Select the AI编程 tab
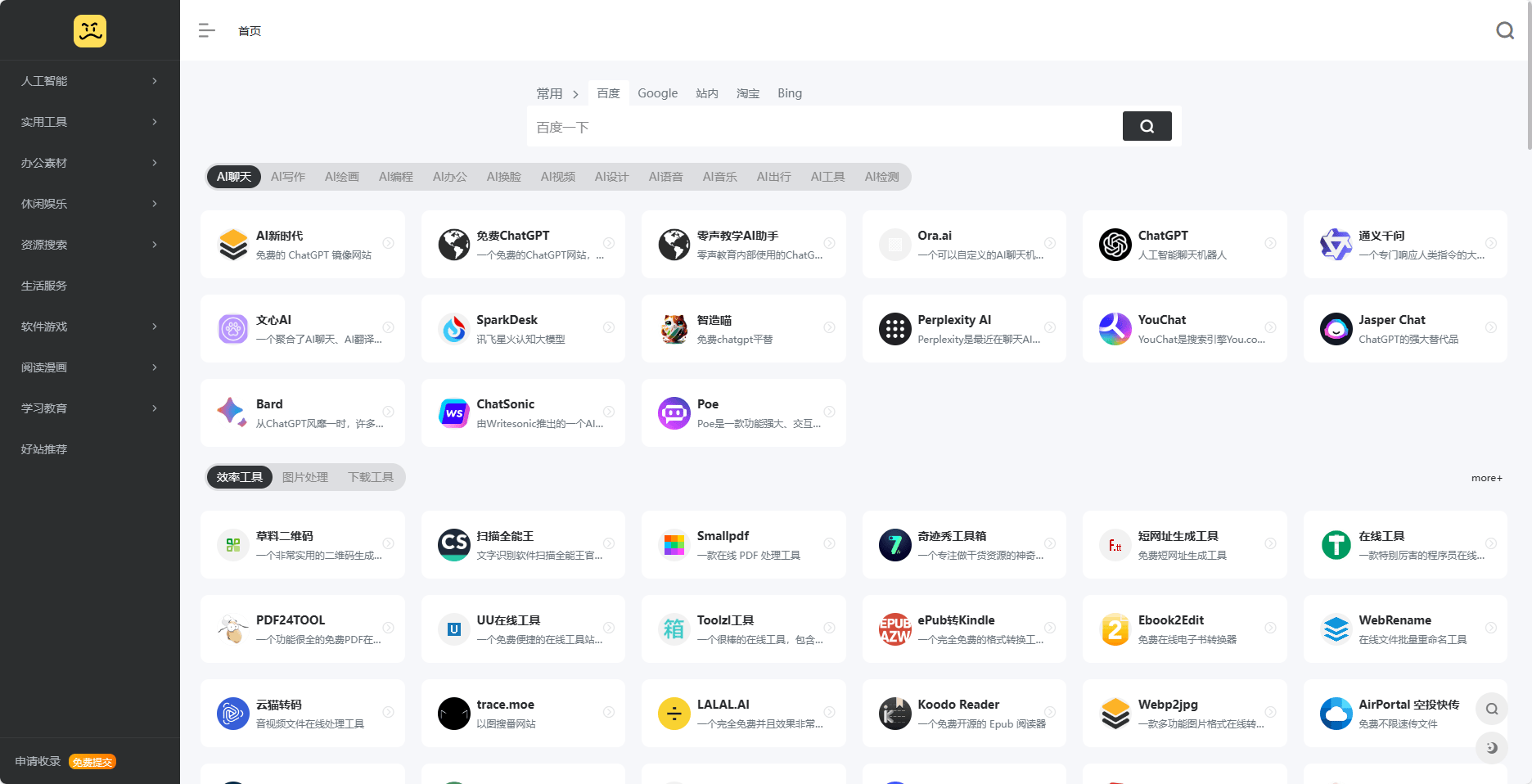This screenshot has width=1532, height=784. pos(396,177)
